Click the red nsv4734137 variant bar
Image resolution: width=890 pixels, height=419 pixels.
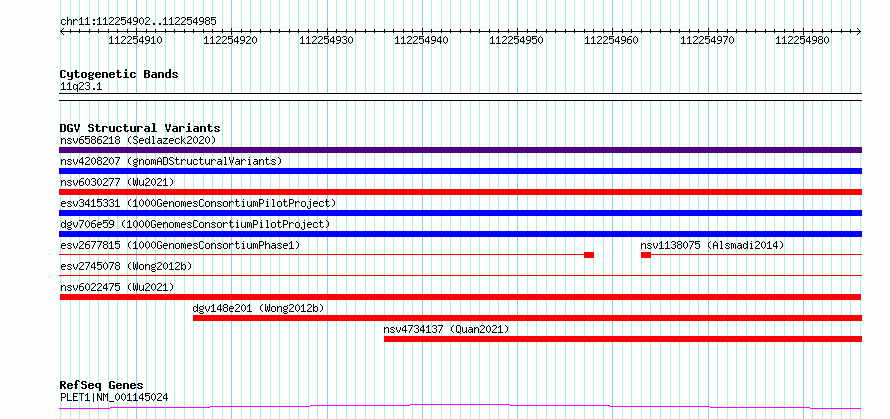click(623, 339)
